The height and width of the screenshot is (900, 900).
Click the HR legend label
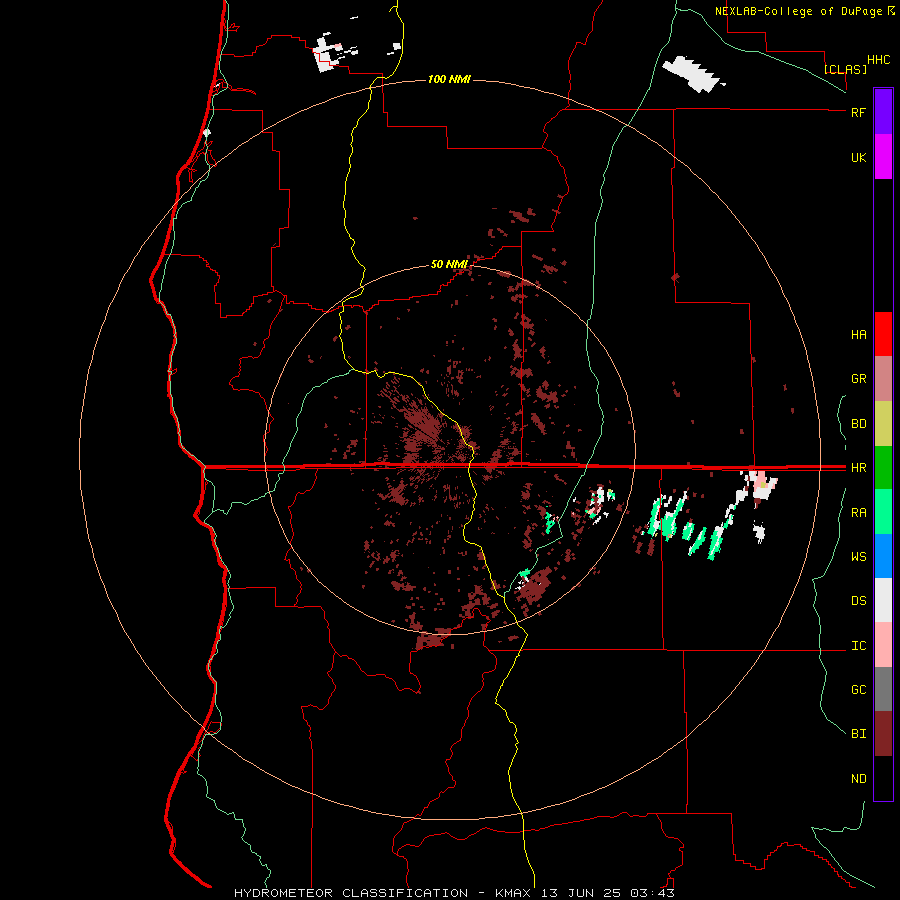[858, 468]
